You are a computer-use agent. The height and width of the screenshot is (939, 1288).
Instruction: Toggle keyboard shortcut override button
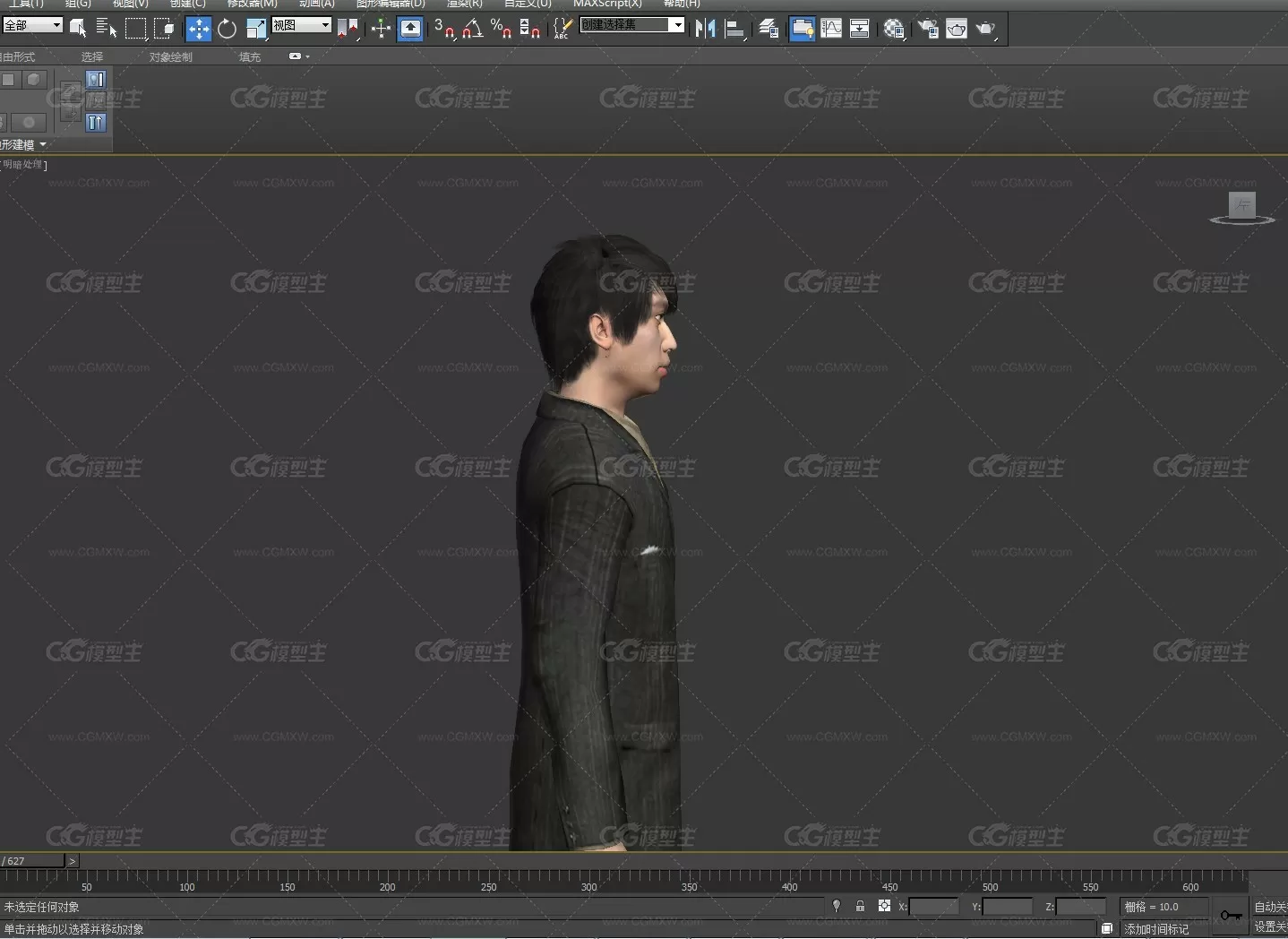(410, 29)
